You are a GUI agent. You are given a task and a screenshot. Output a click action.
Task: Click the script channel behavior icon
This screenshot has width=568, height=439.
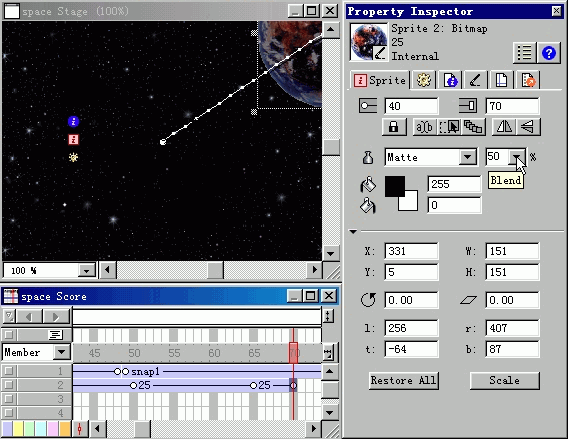coord(55,335)
